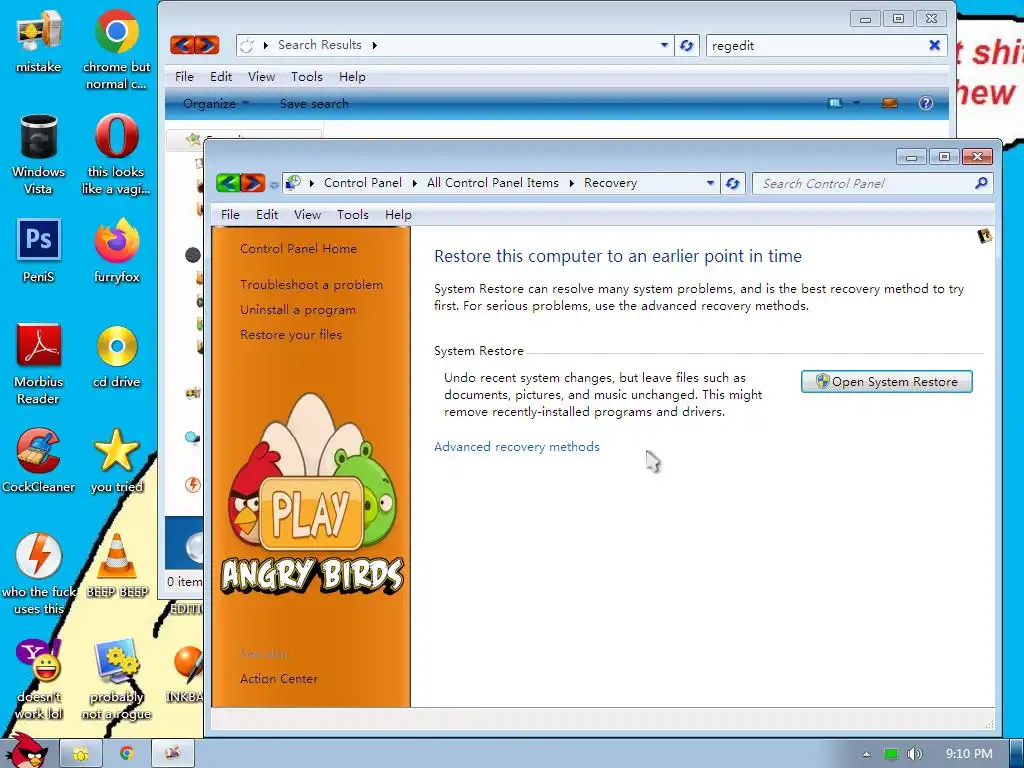Open recent pages dropdown in Recovery window
Viewport: 1024px width, 768px height.
coord(274,185)
